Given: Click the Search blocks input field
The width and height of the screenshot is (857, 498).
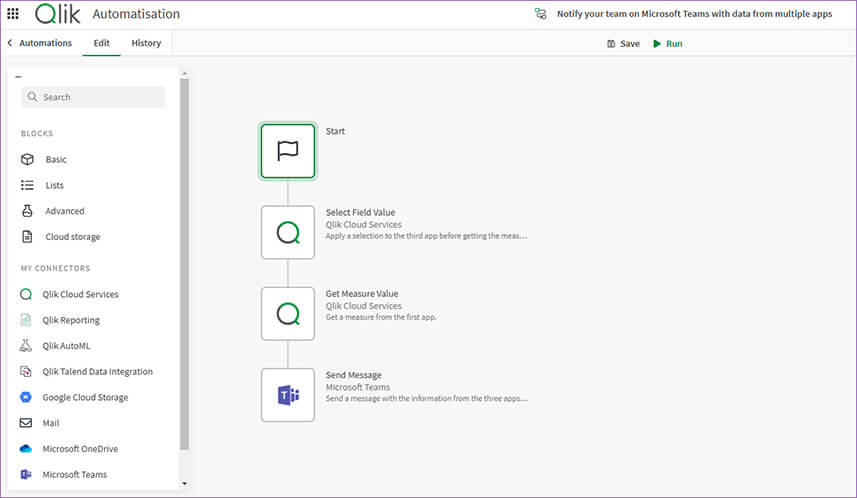Looking at the screenshot, I should (x=93, y=97).
